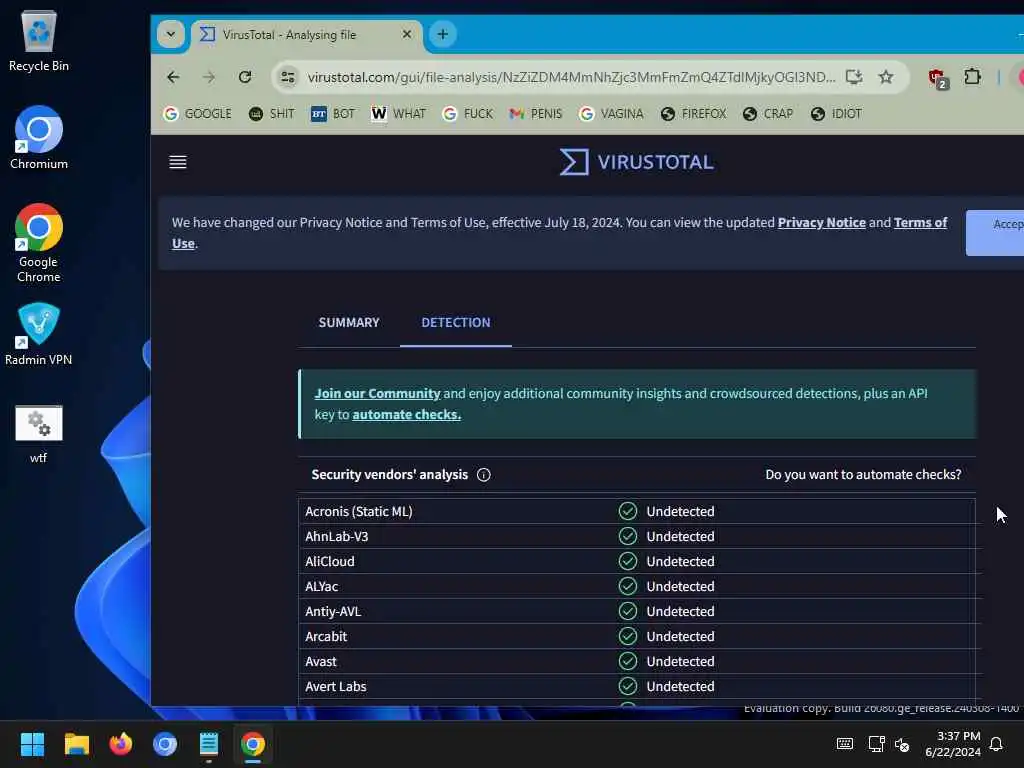This screenshot has height=768, width=1024.
Task: Open the Recycle Bin desktop icon
Action: pyautogui.click(x=39, y=40)
